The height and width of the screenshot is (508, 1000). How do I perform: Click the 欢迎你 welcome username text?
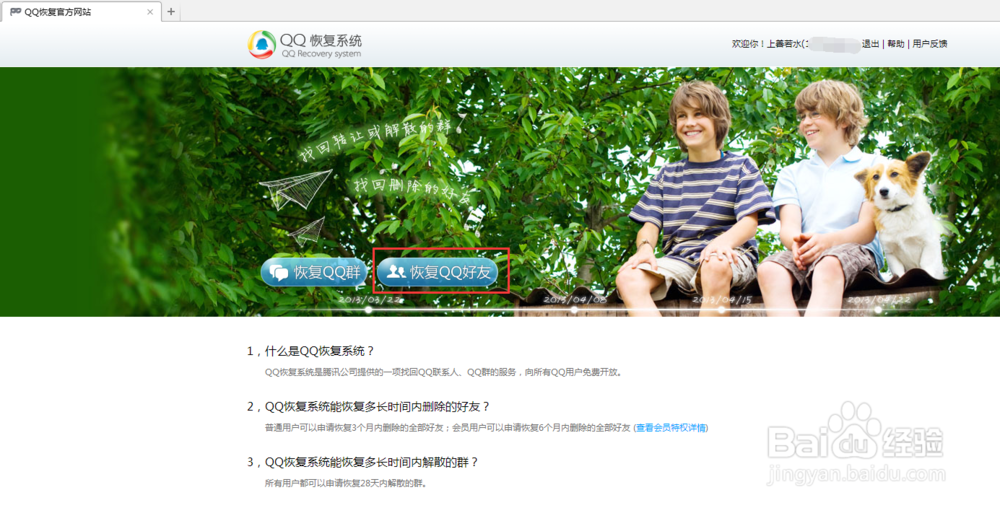(770, 44)
